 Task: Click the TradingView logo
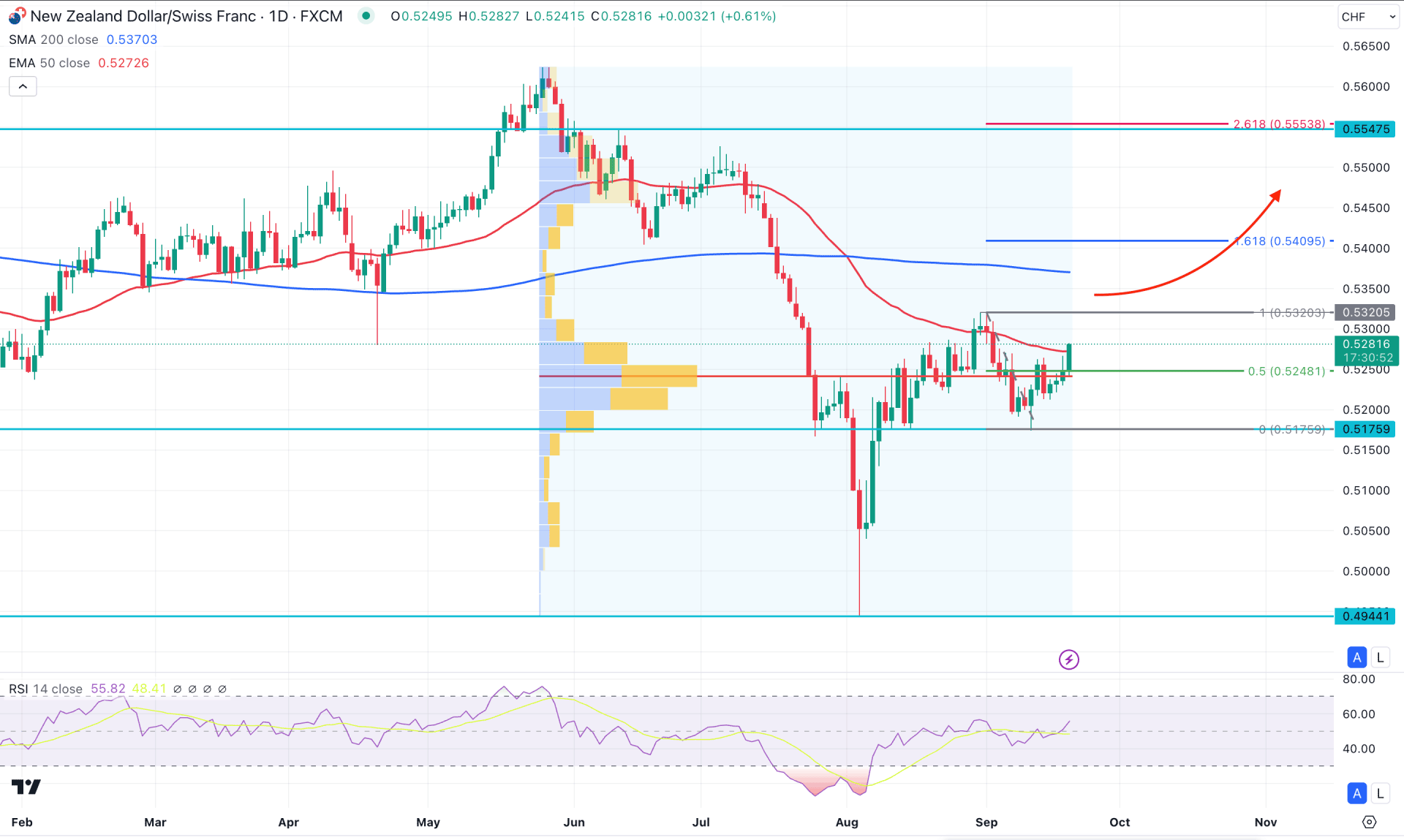[26, 787]
